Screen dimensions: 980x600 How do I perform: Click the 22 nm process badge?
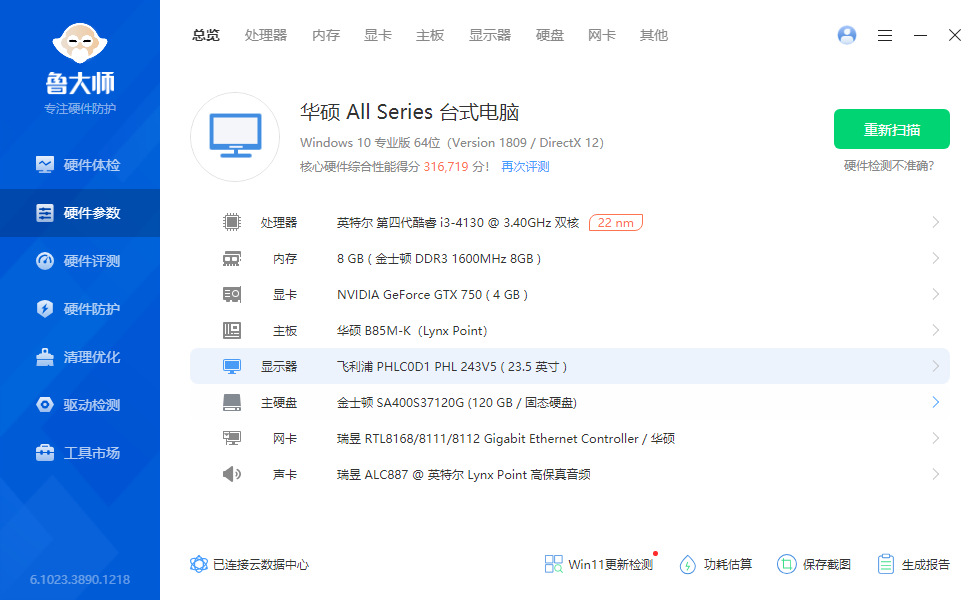(x=616, y=222)
